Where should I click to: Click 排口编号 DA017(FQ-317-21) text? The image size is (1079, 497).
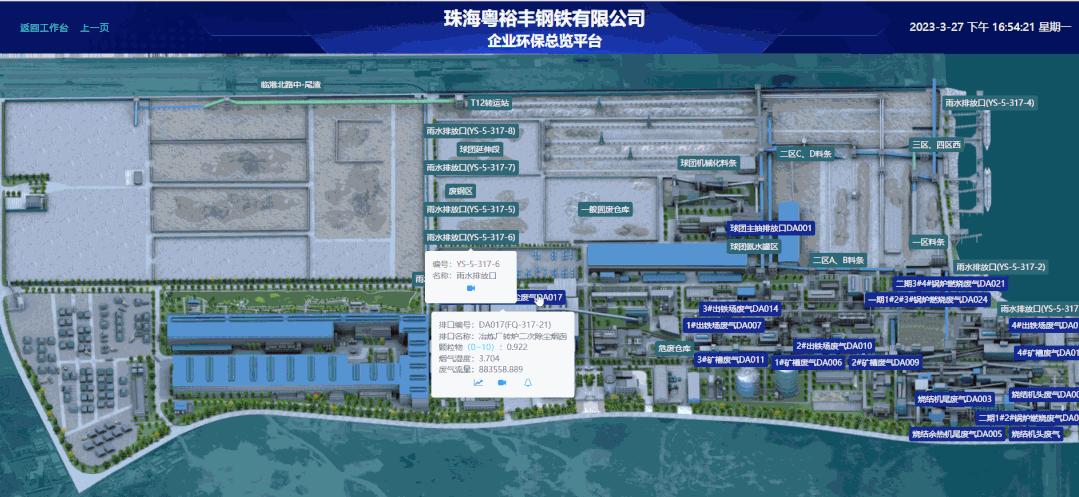(495, 325)
